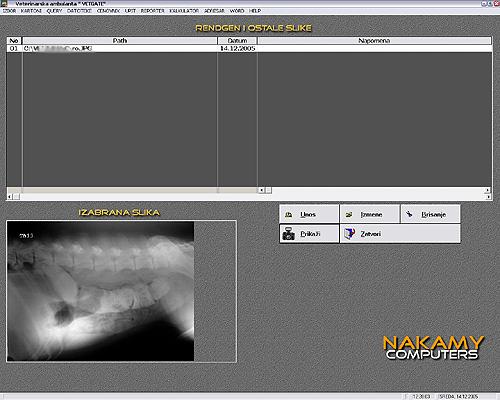500x400 pixels.
Task: Click the Napomena column header
Action: point(374,41)
